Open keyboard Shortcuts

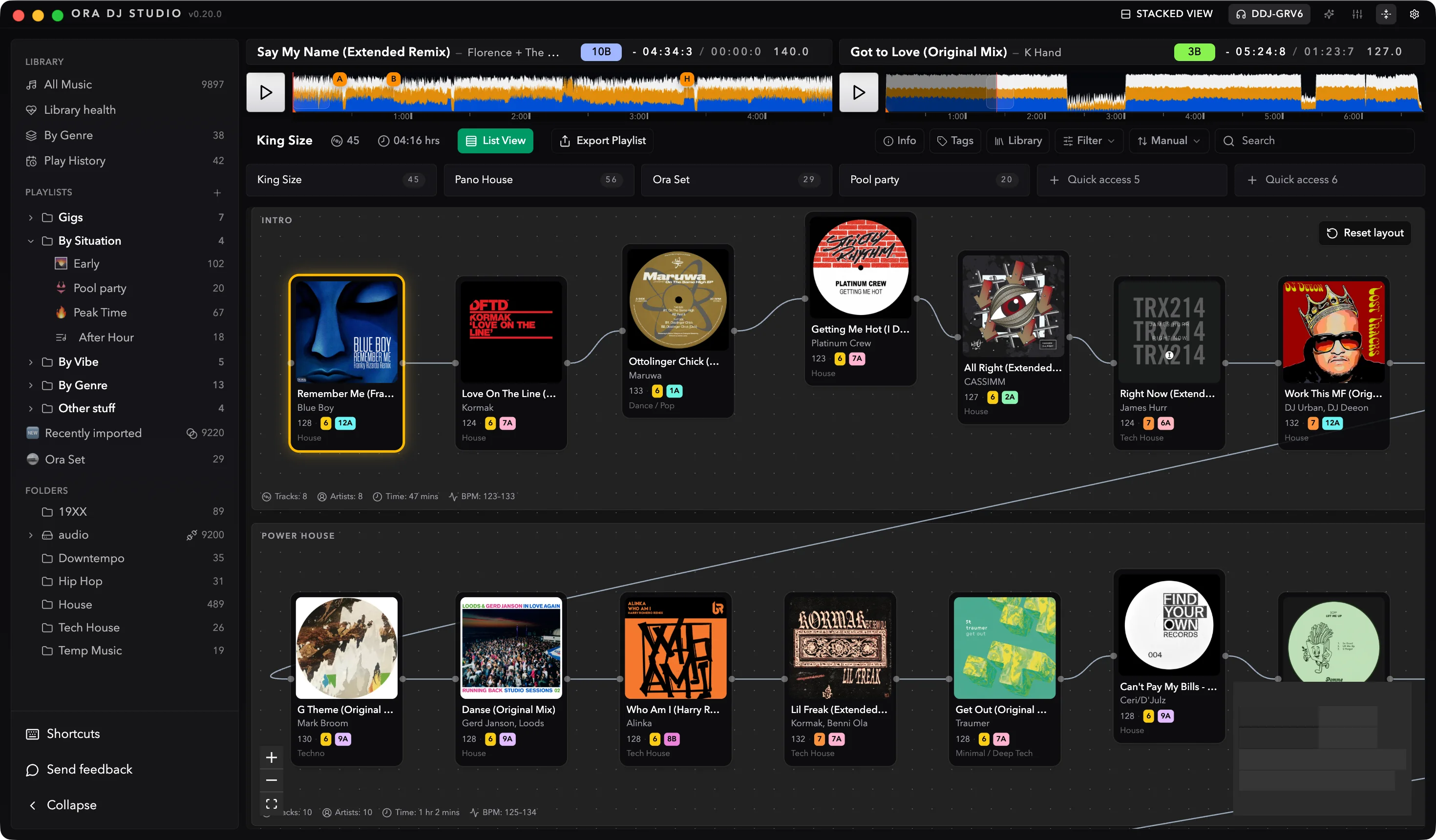[63, 734]
